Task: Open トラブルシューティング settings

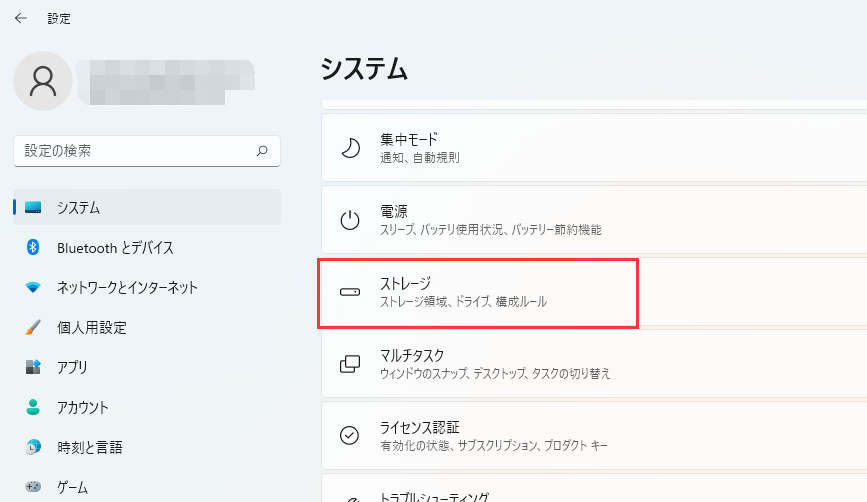Action: [594, 488]
